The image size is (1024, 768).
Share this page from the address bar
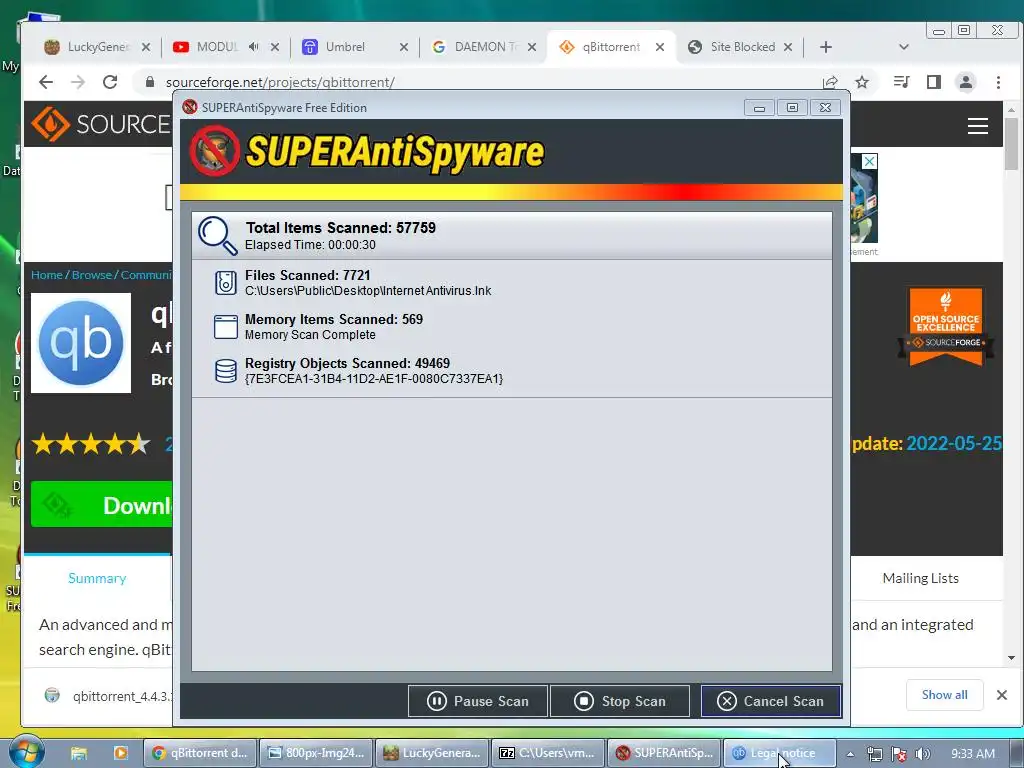tap(830, 82)
